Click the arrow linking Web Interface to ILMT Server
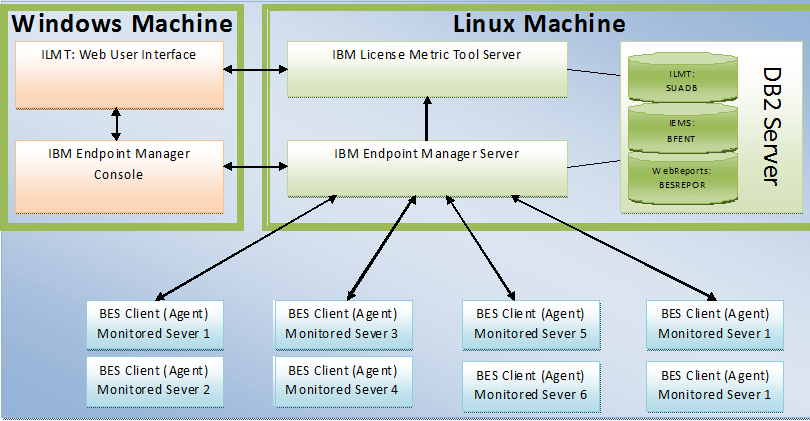810x421 pixels. (256, 70)
